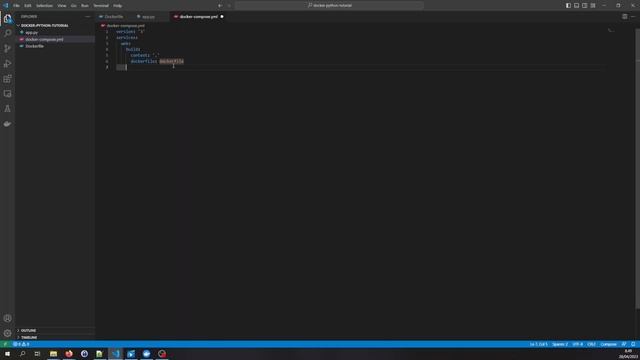Go back with the navigation arrow
The height and width of the screenshot is (360, 640).
coord(220,6)
